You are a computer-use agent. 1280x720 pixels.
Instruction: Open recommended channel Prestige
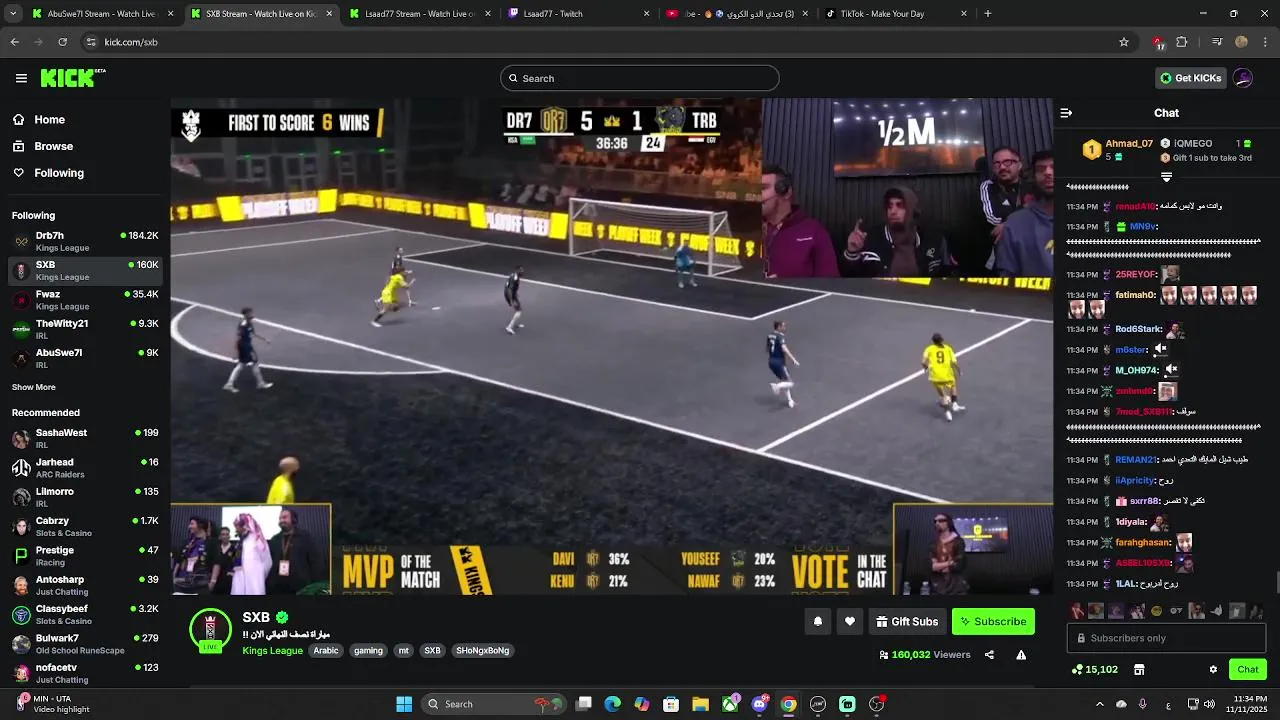coord(85,556)
